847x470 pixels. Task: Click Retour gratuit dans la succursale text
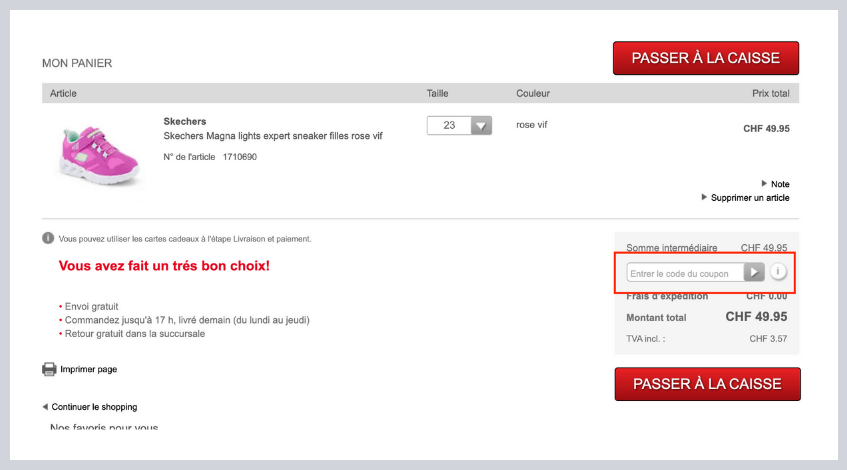point(135,334)
